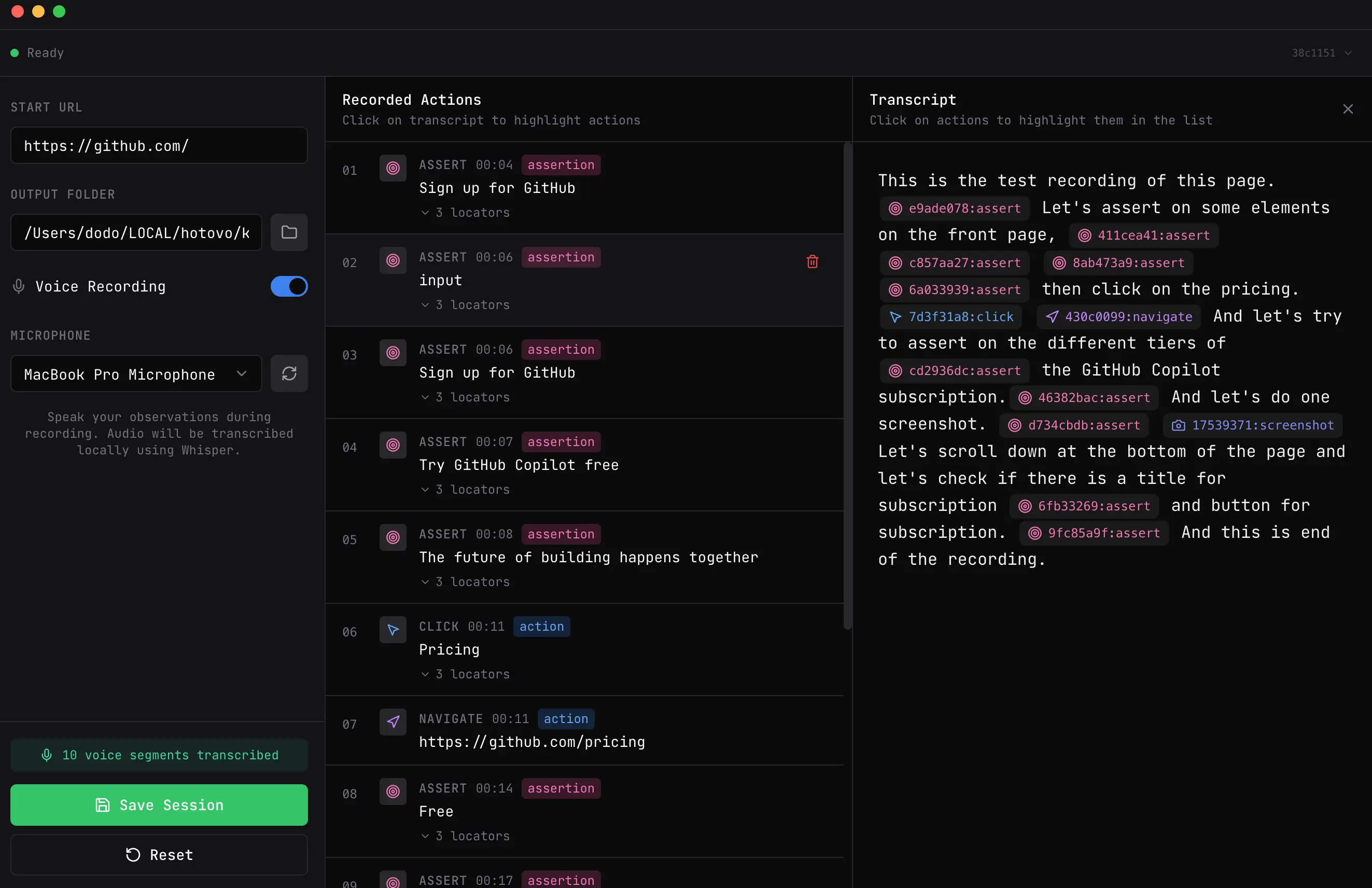Close the Transcript panel
1372x888 pixels.
[x=1348, y=108]
